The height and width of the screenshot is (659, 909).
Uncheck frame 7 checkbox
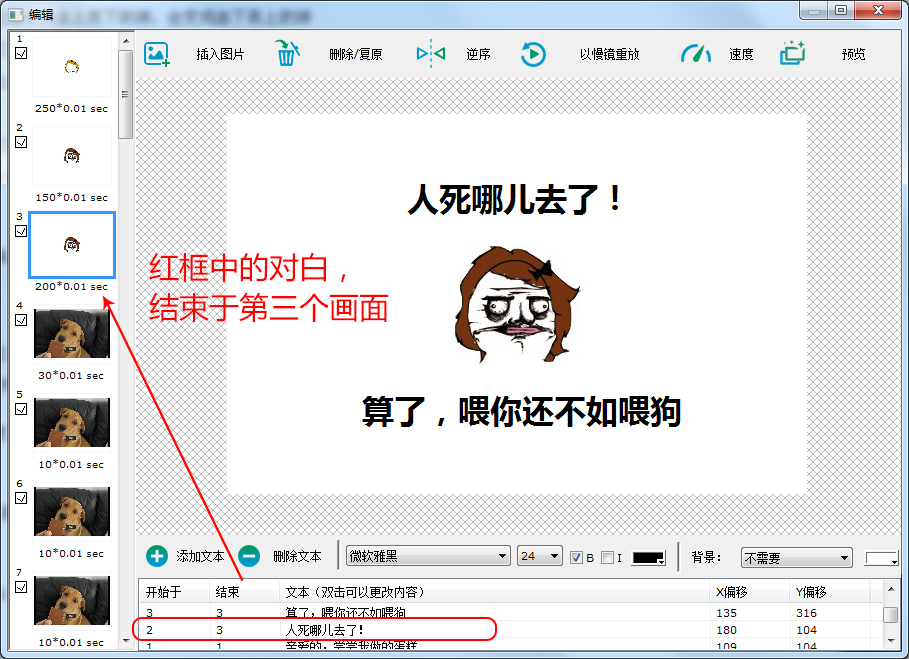(21, 587)
